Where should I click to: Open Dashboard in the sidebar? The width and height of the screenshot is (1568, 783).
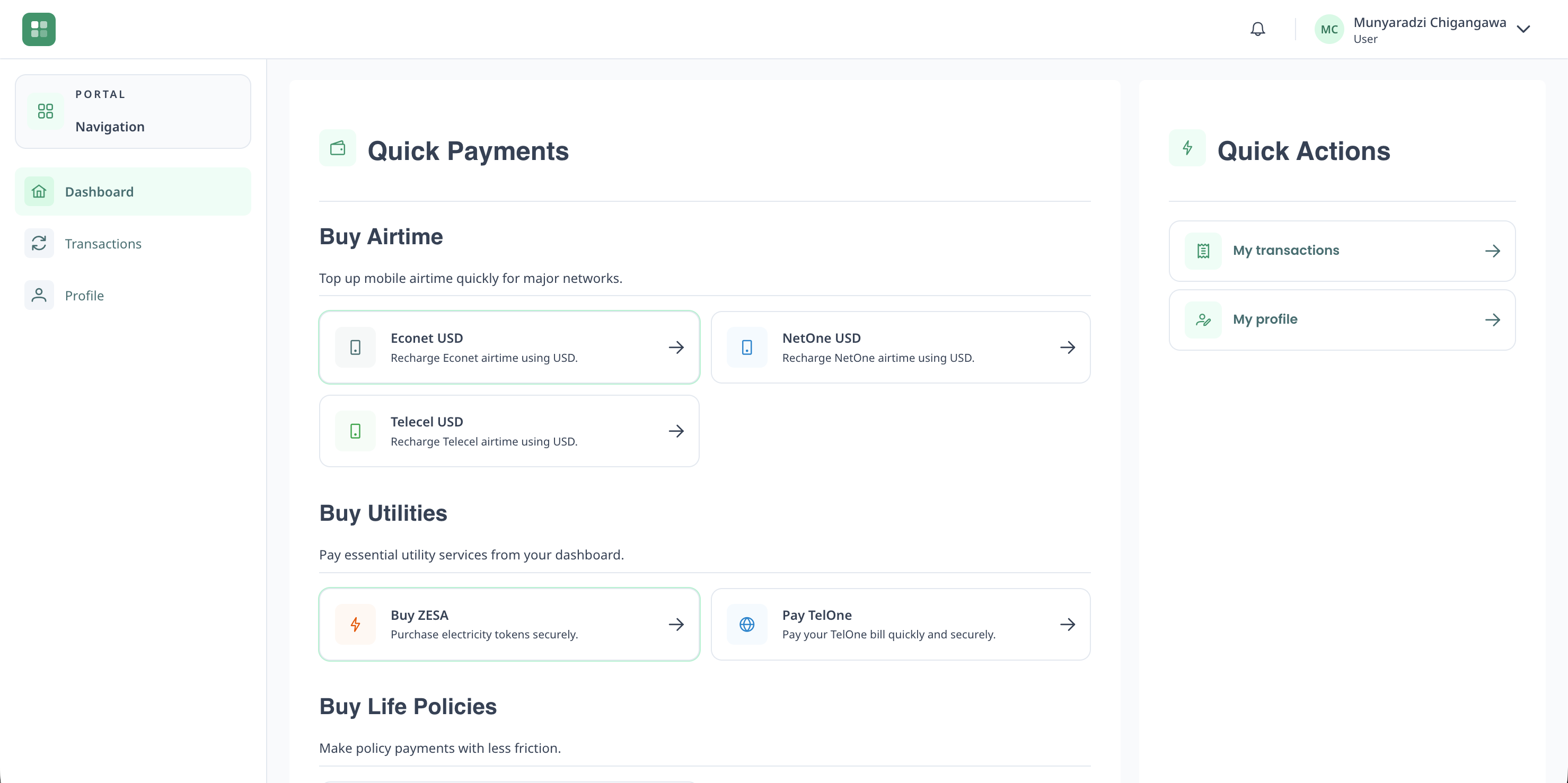pos(133,192)
